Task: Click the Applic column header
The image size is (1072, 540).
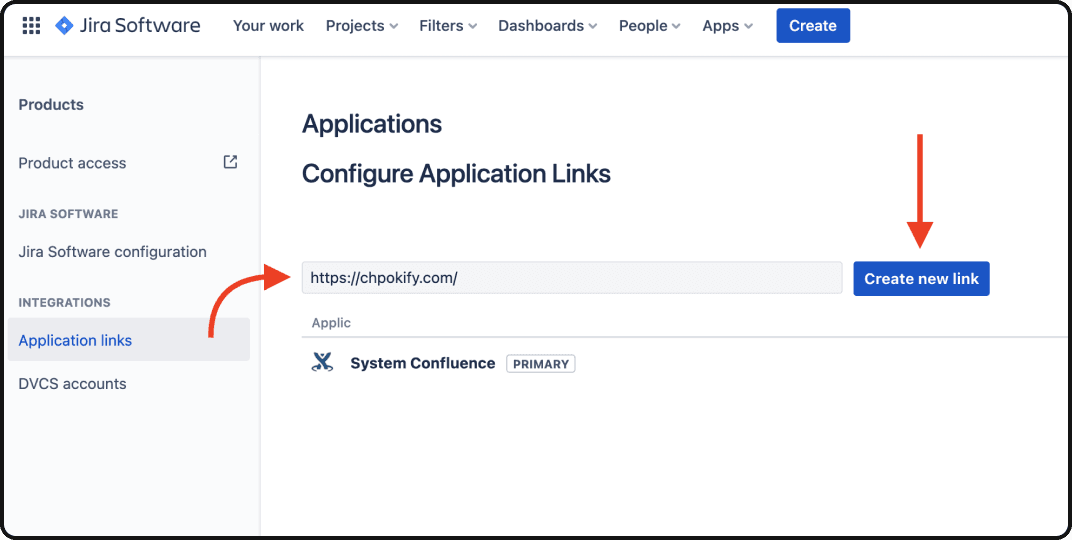Action: pyautogui.click(x=331, y=322)
